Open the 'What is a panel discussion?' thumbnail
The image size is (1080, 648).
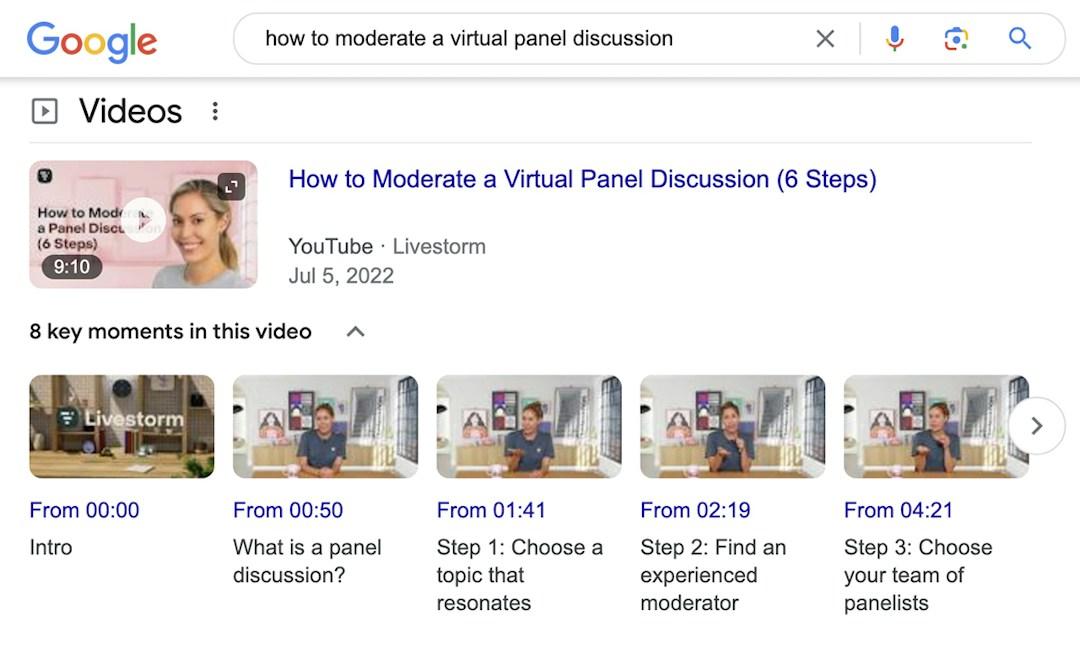[325, 426]
